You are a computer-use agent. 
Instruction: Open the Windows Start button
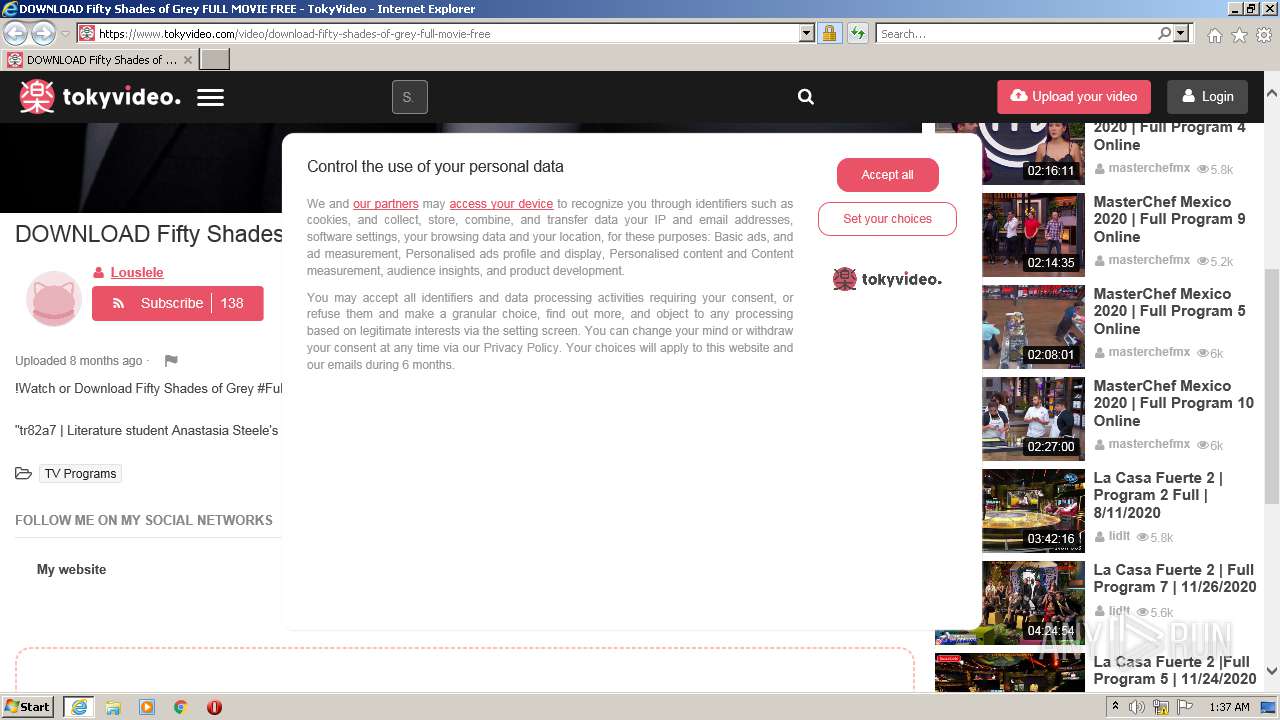27,707
